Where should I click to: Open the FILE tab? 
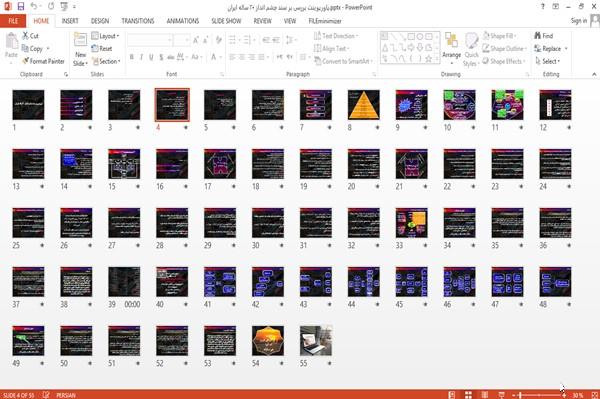click(13, 21)
